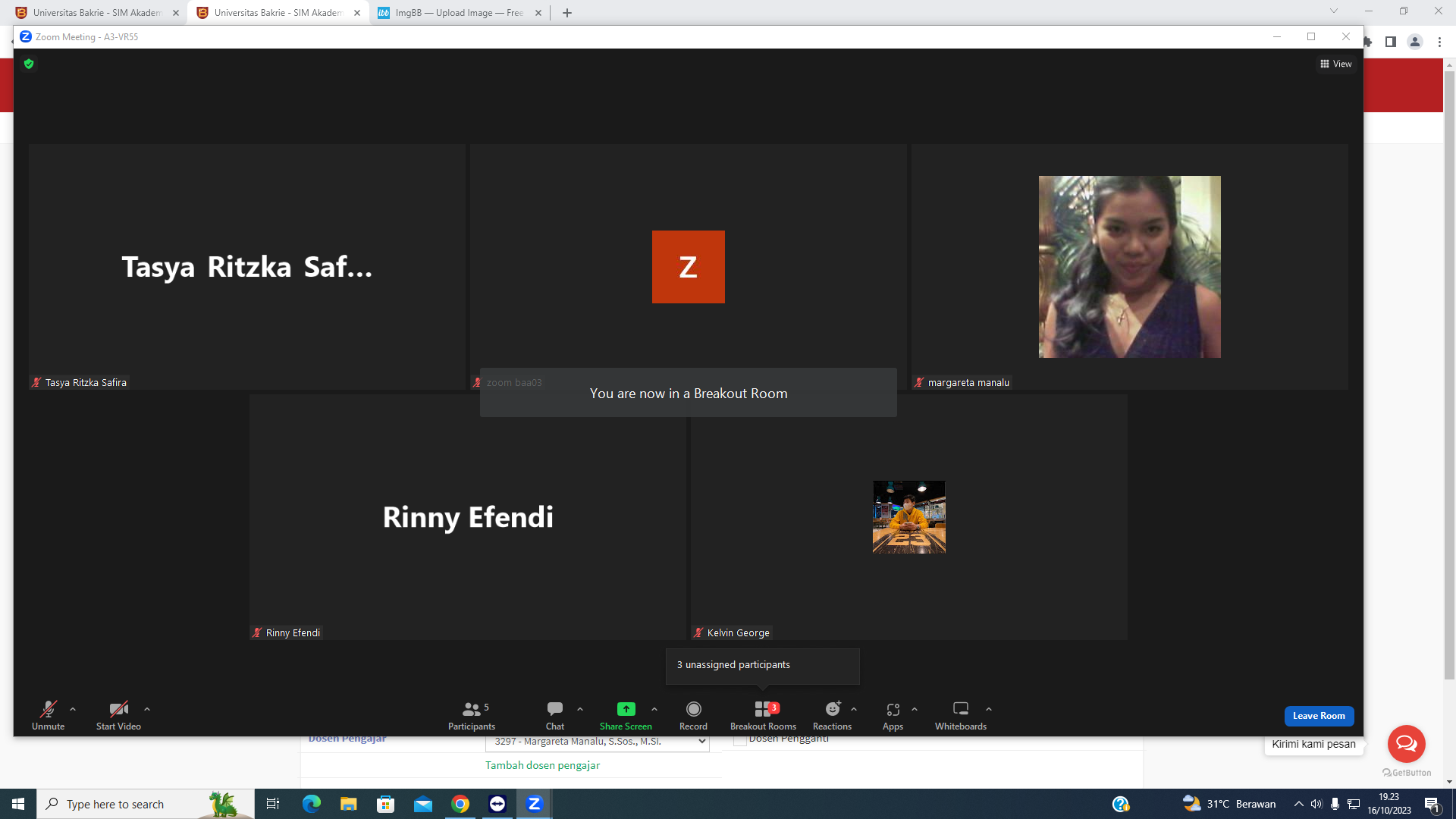Expand video options arrow beside Start Video

coord(147,709)
